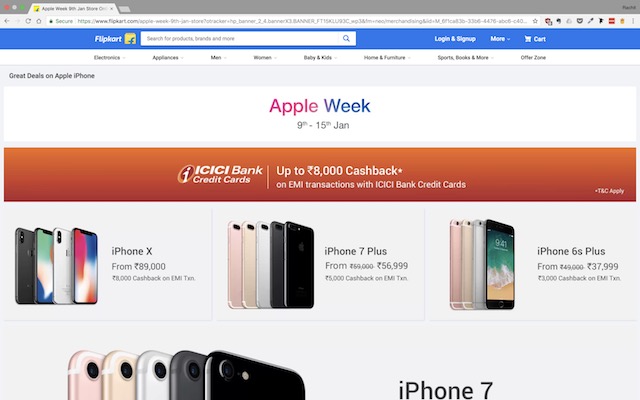Click the Pocket extension icon
This screenshot has height=400, width=640.
580,21
